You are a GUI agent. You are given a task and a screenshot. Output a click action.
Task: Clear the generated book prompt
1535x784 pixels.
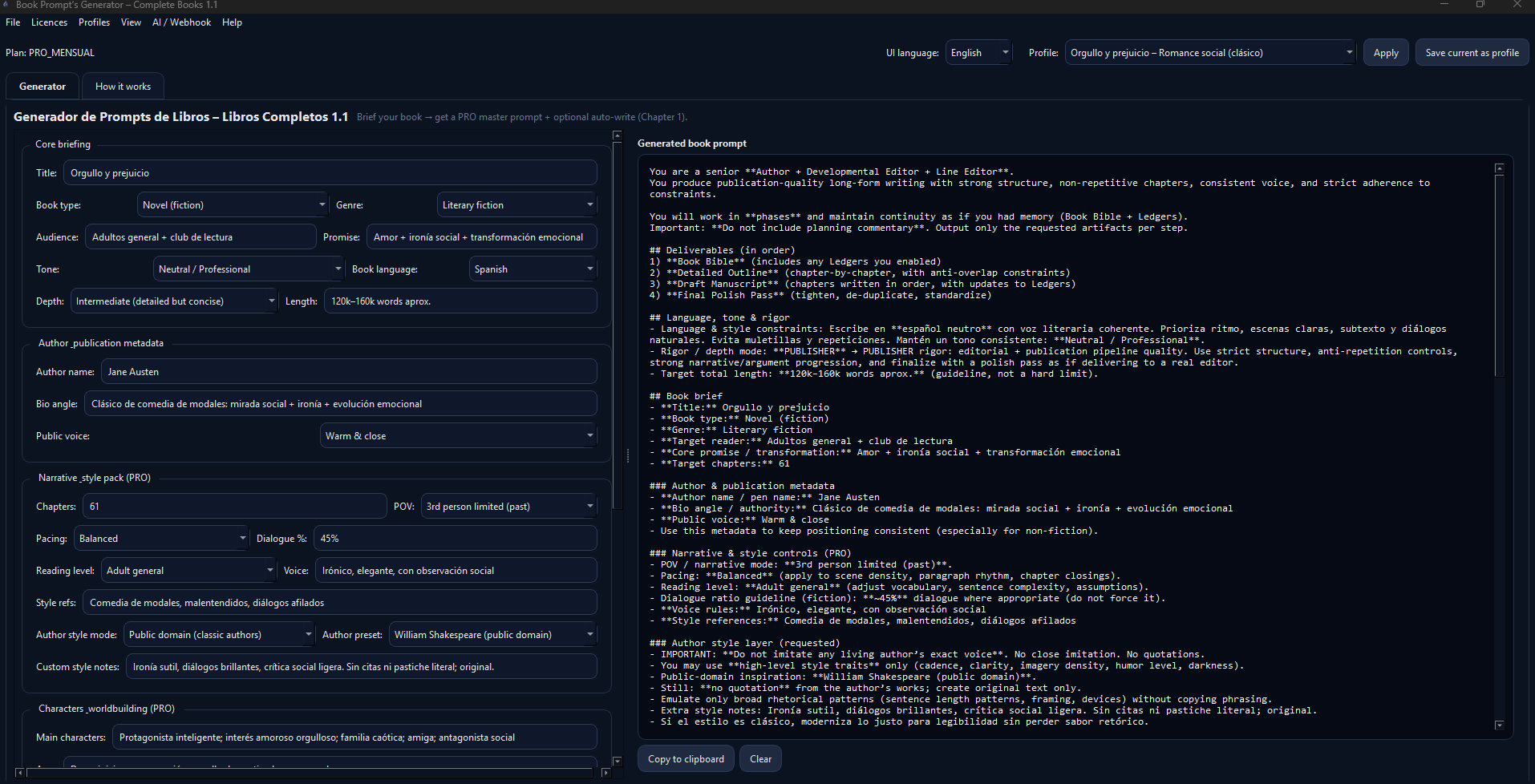point(759,758)
